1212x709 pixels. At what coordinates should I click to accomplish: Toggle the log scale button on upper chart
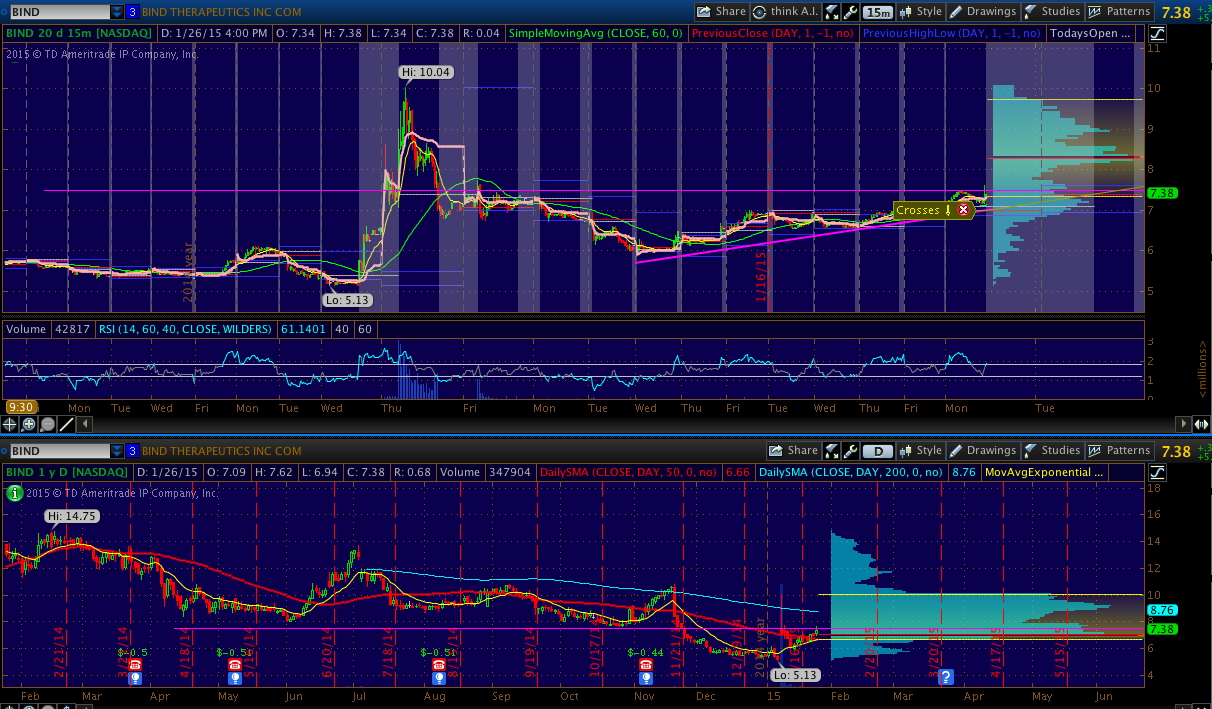(1158, 34)
